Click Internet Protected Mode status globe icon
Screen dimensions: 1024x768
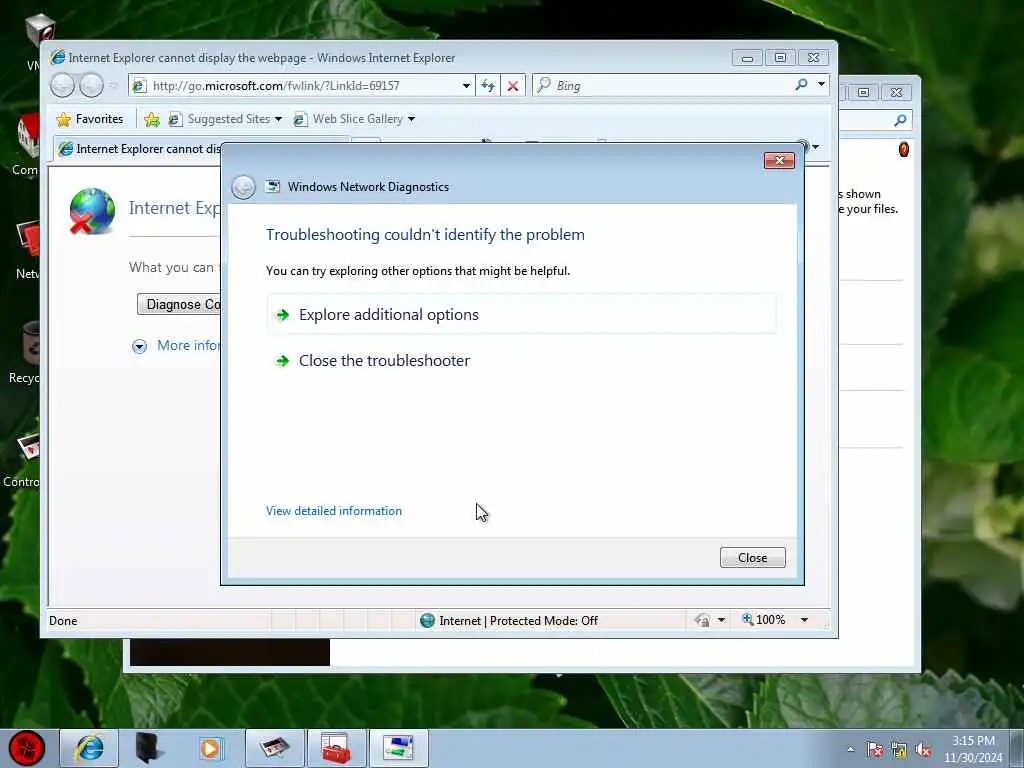[x=427, y=620]
